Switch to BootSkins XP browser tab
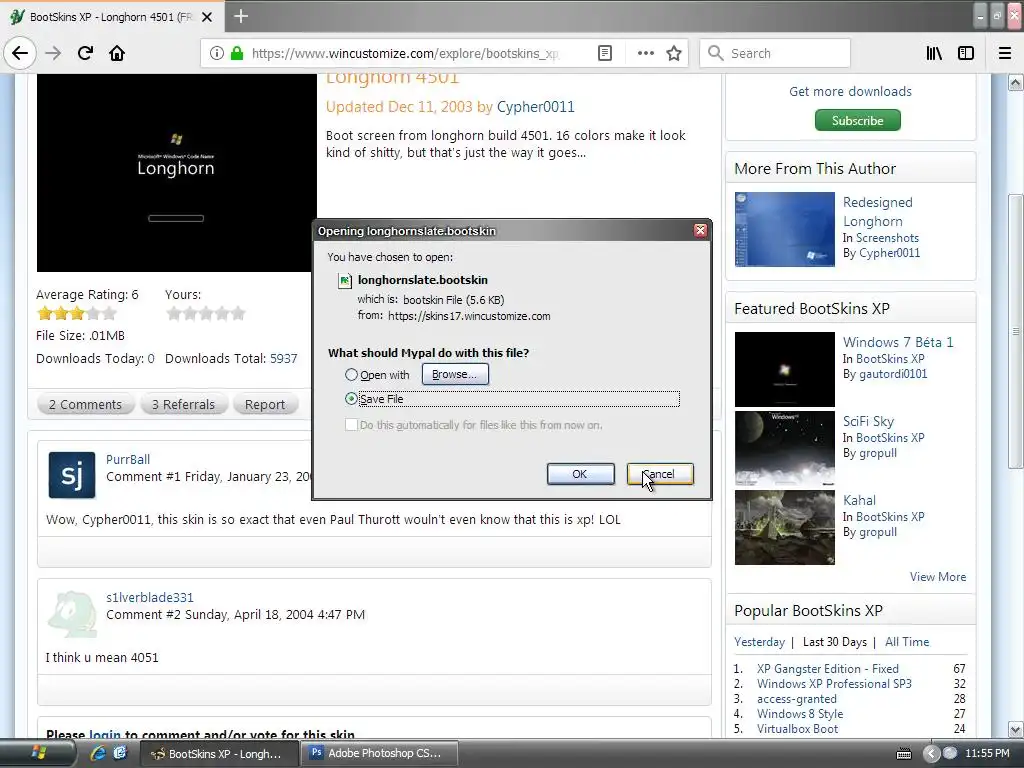 (x=112, y=17)
